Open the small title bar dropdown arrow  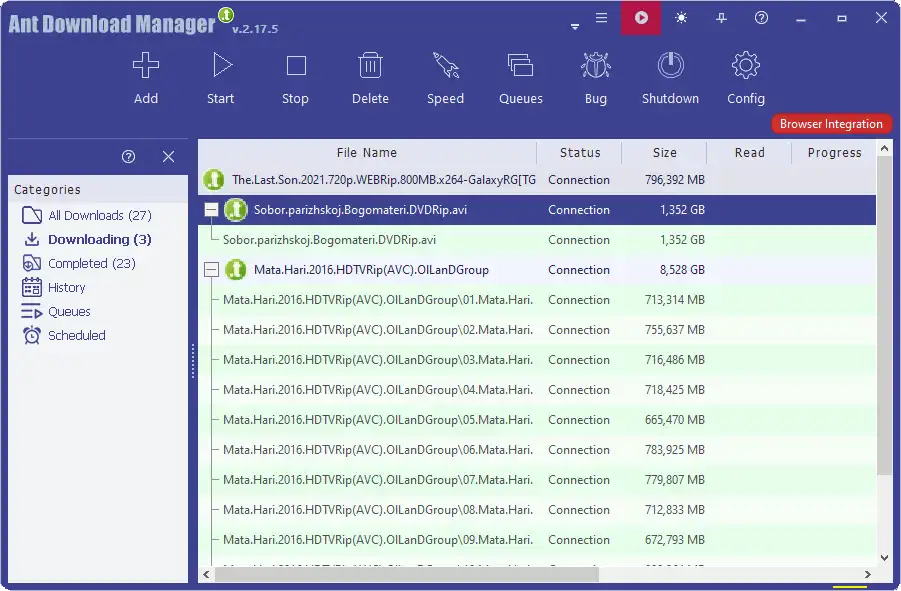(575, 27)
